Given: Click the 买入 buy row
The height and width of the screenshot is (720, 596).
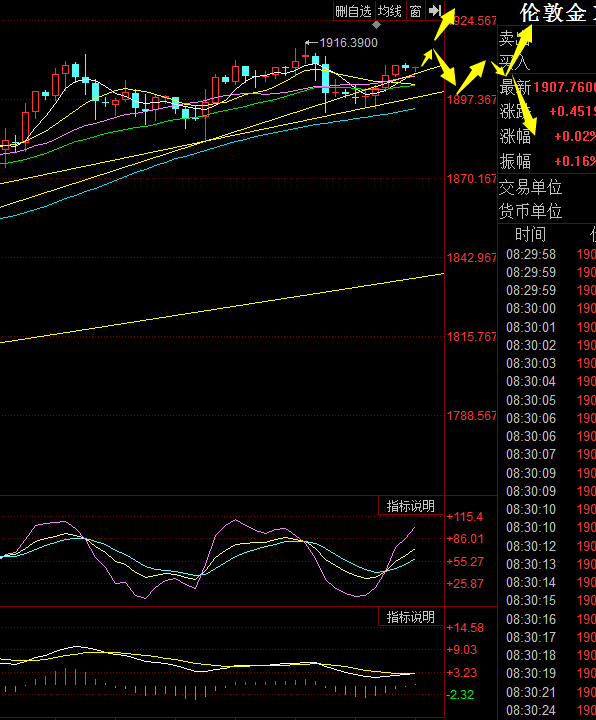Looking at the screenshot, I should click(547, 62).
